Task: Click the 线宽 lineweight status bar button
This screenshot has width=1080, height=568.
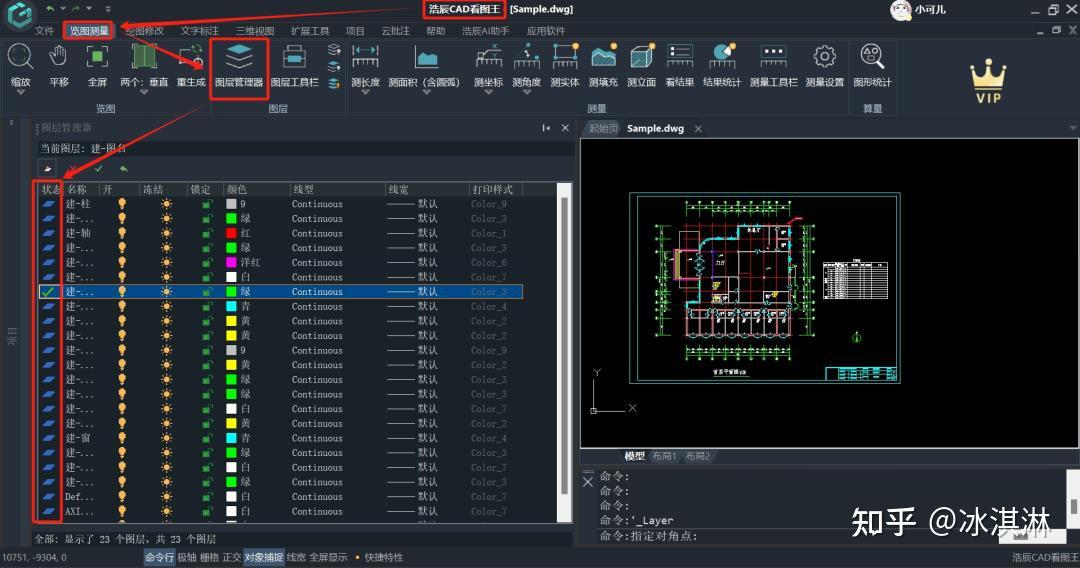Action: (x=296, y=557)
